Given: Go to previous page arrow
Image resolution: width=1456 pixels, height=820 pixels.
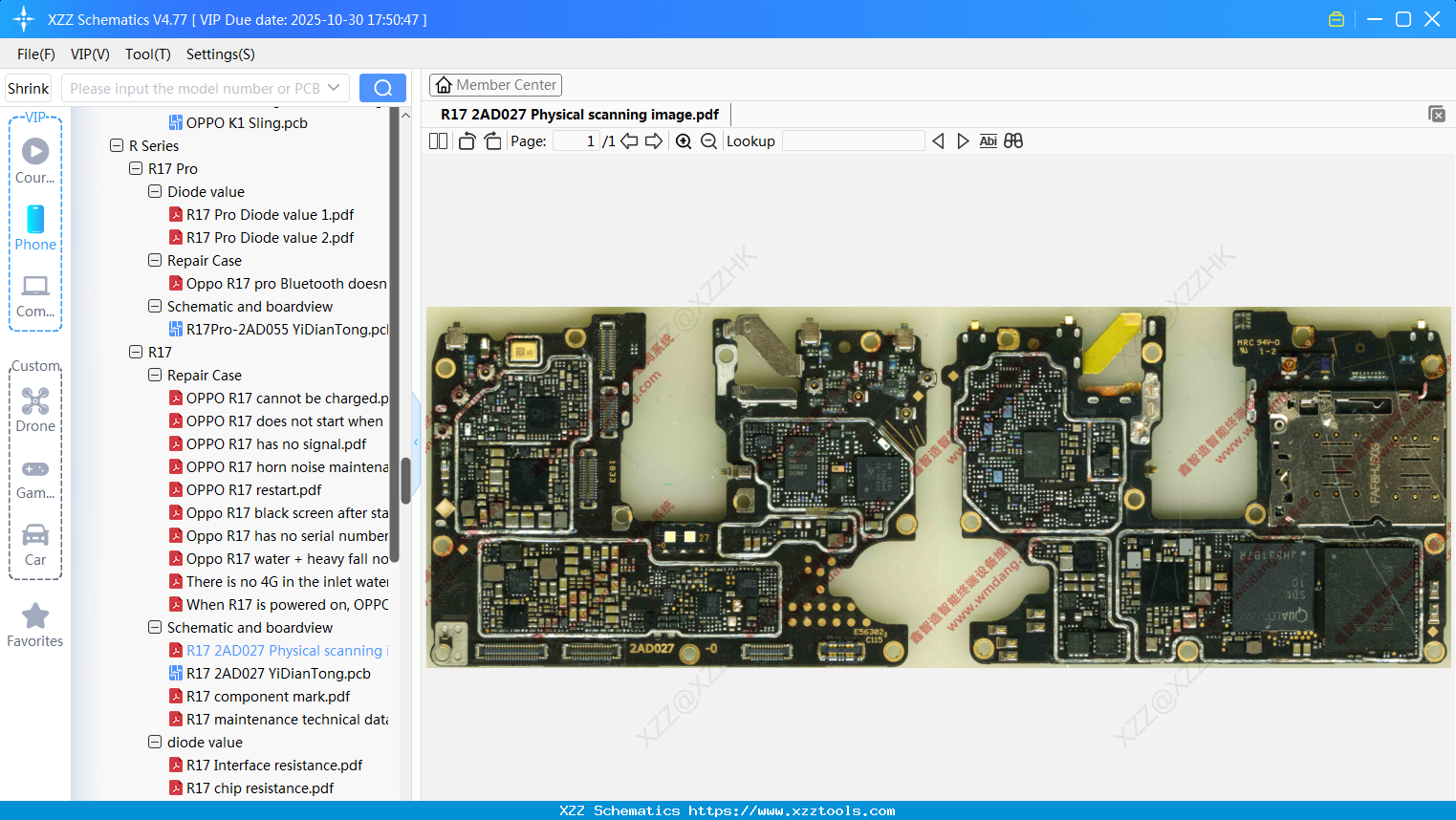Looking at the screenshot, I should [x=629, y=141].
